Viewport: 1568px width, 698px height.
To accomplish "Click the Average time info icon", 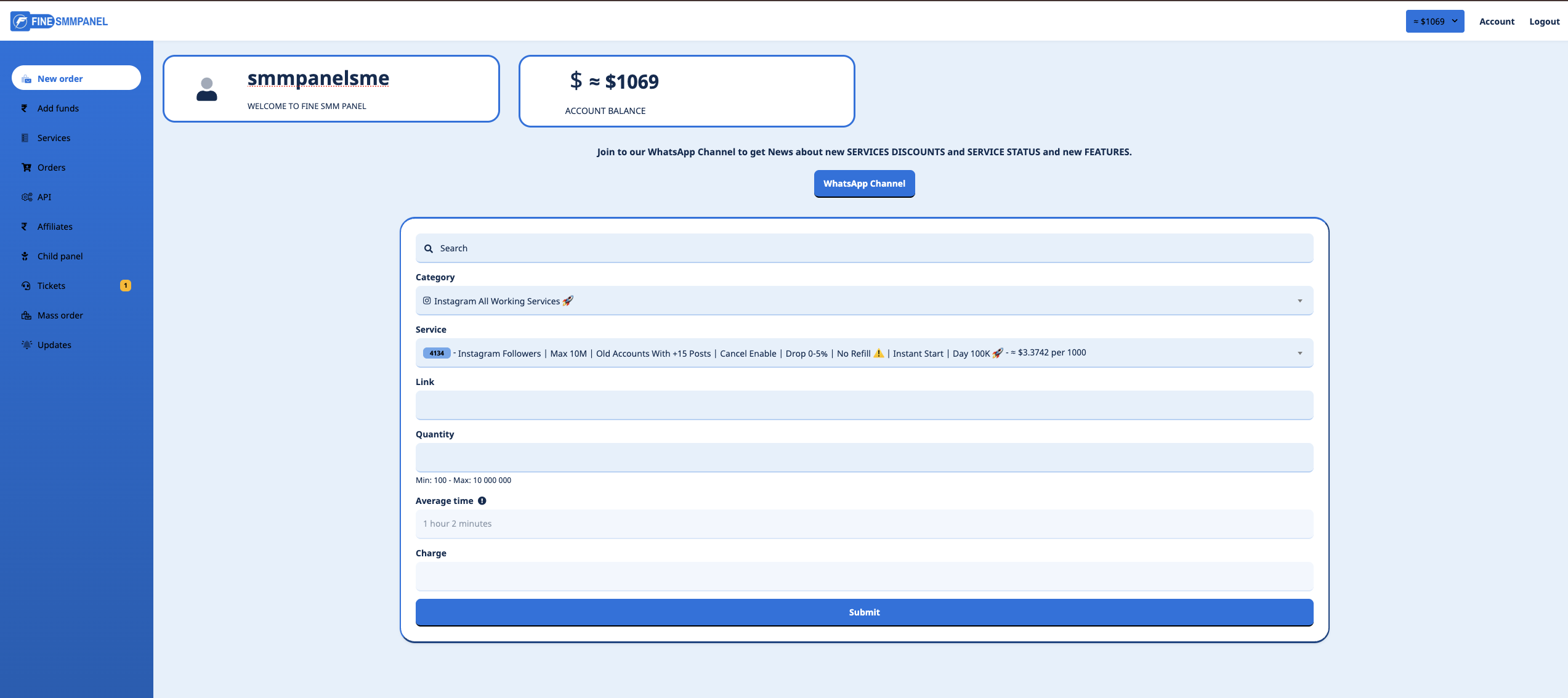I will pos(482,501).
